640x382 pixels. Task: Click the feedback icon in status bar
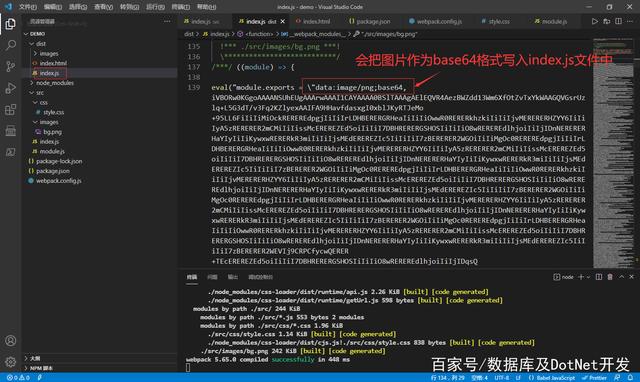(x=617, y=378)
